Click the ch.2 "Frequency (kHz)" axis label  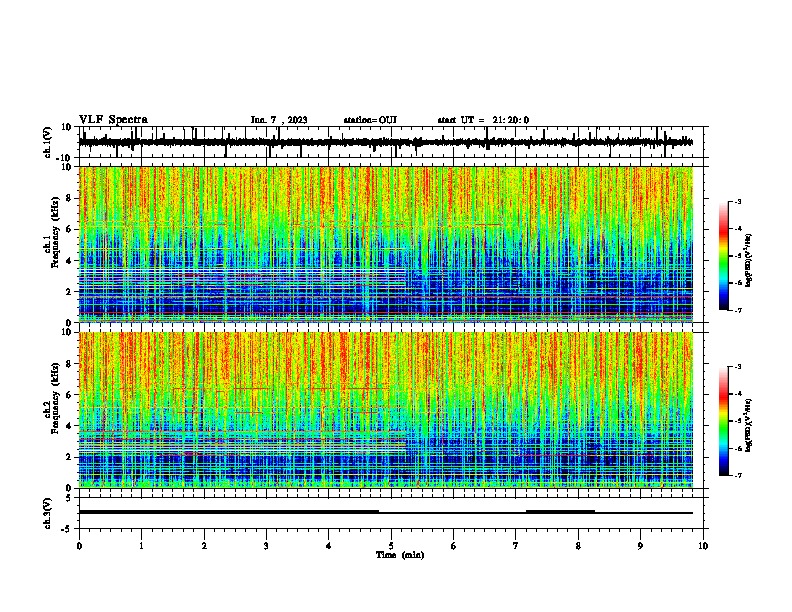point(55,398)
